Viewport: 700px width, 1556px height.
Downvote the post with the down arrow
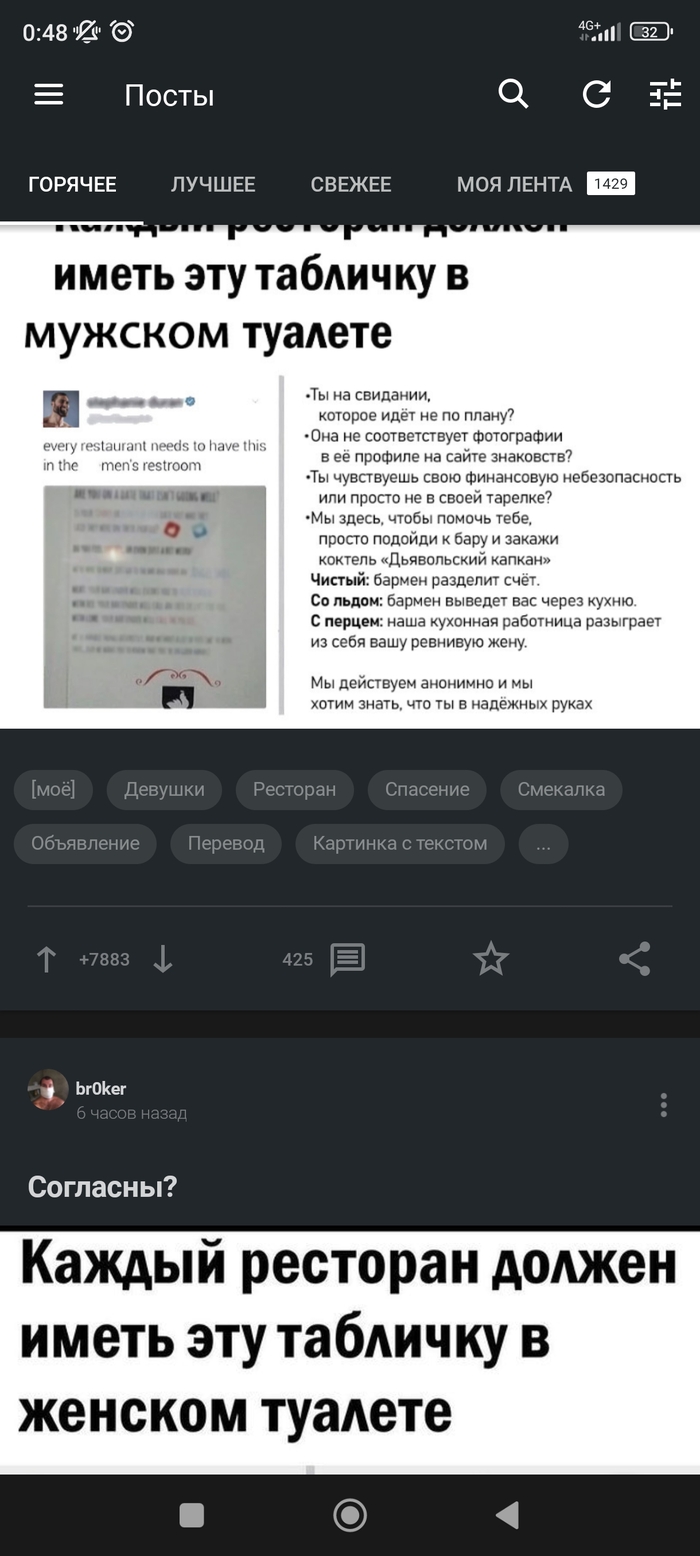point(163,959)
